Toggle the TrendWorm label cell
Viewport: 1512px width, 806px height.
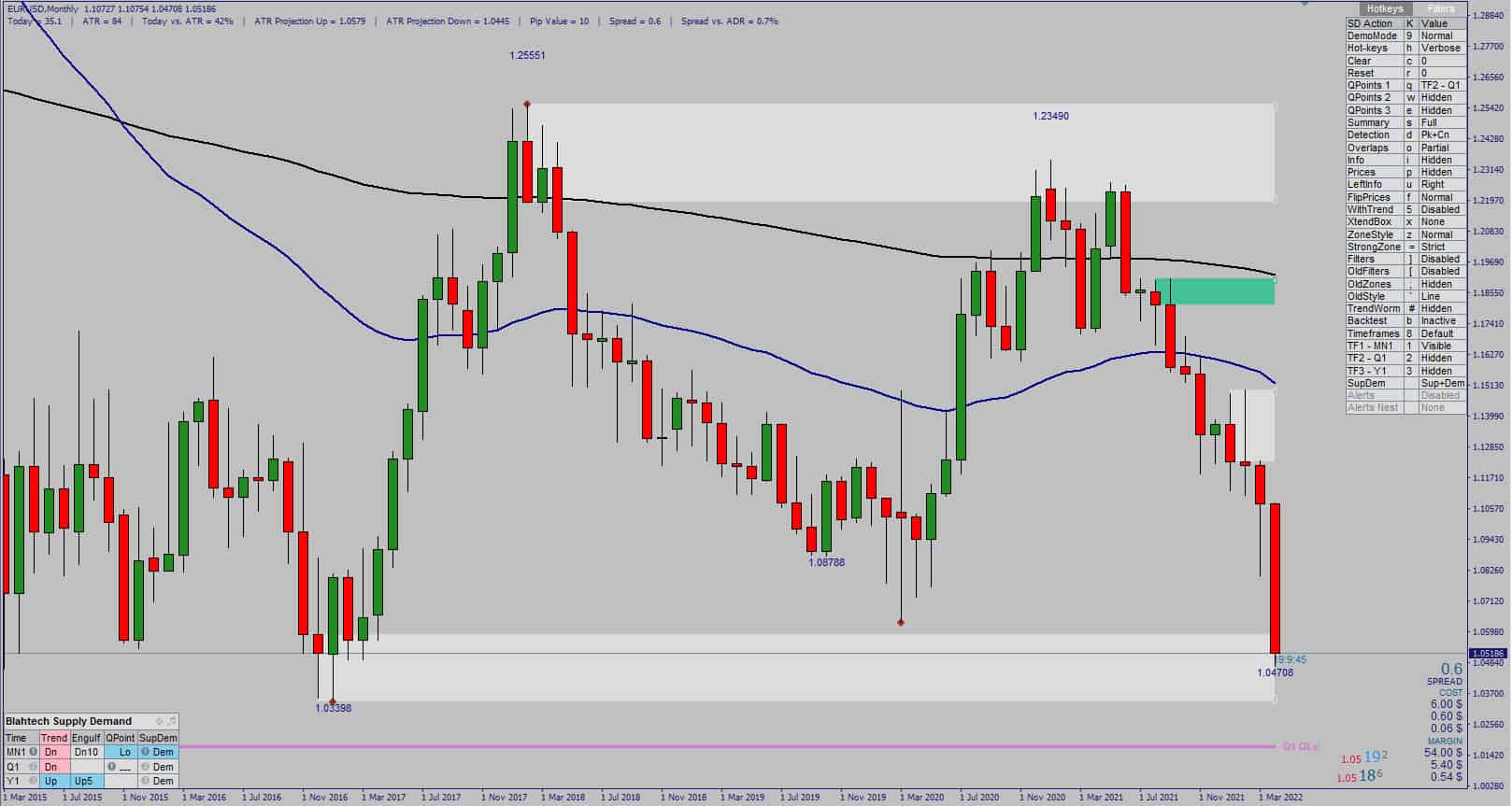(1374, 308)
